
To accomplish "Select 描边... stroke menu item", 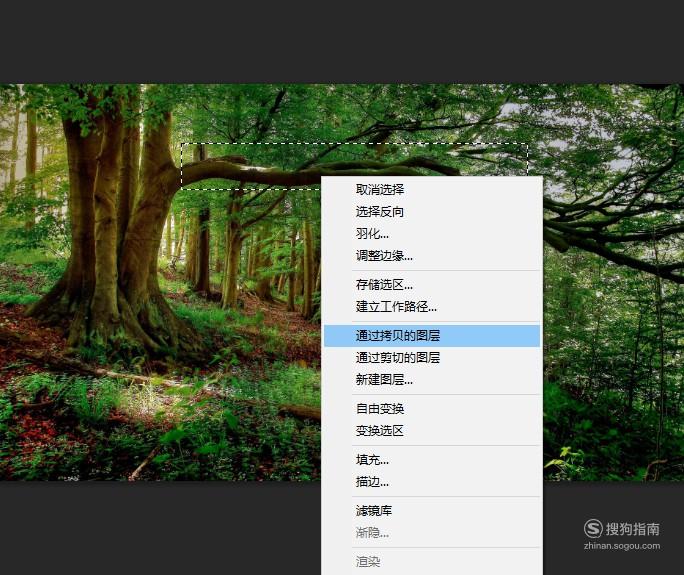I will click(432, 482).
